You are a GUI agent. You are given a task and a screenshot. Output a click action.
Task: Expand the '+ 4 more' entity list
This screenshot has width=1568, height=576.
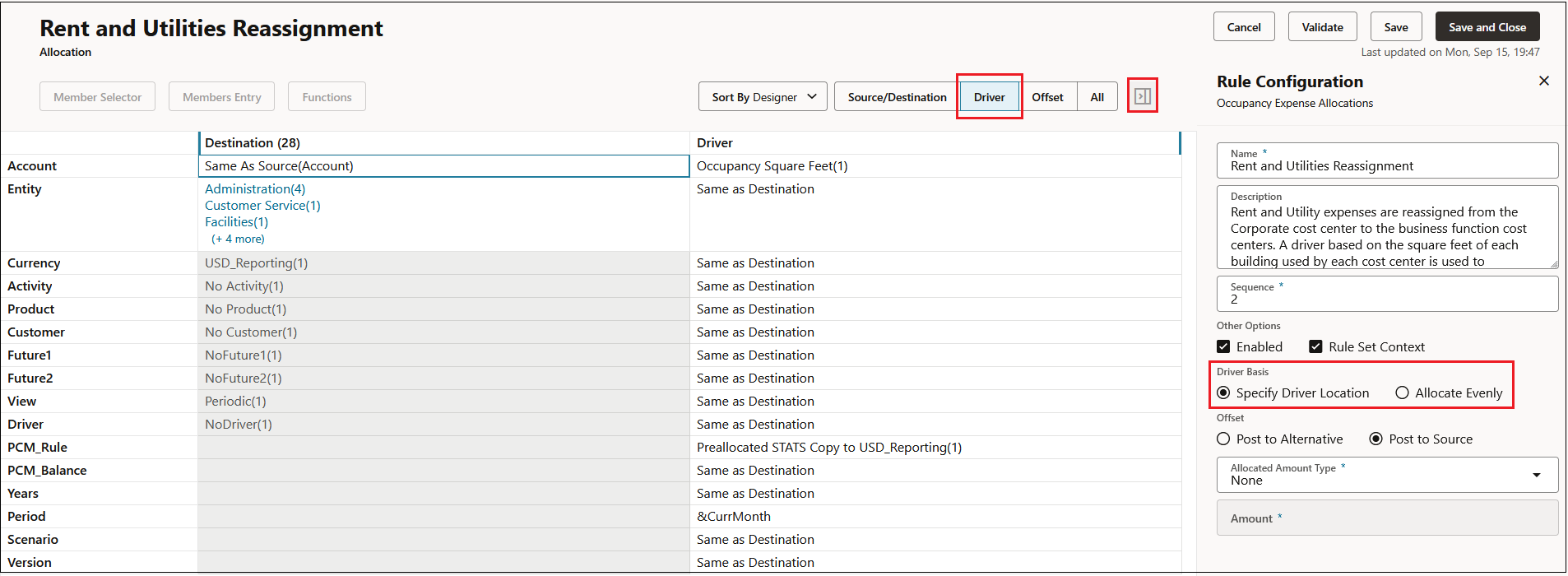click(x=238, y=239)
